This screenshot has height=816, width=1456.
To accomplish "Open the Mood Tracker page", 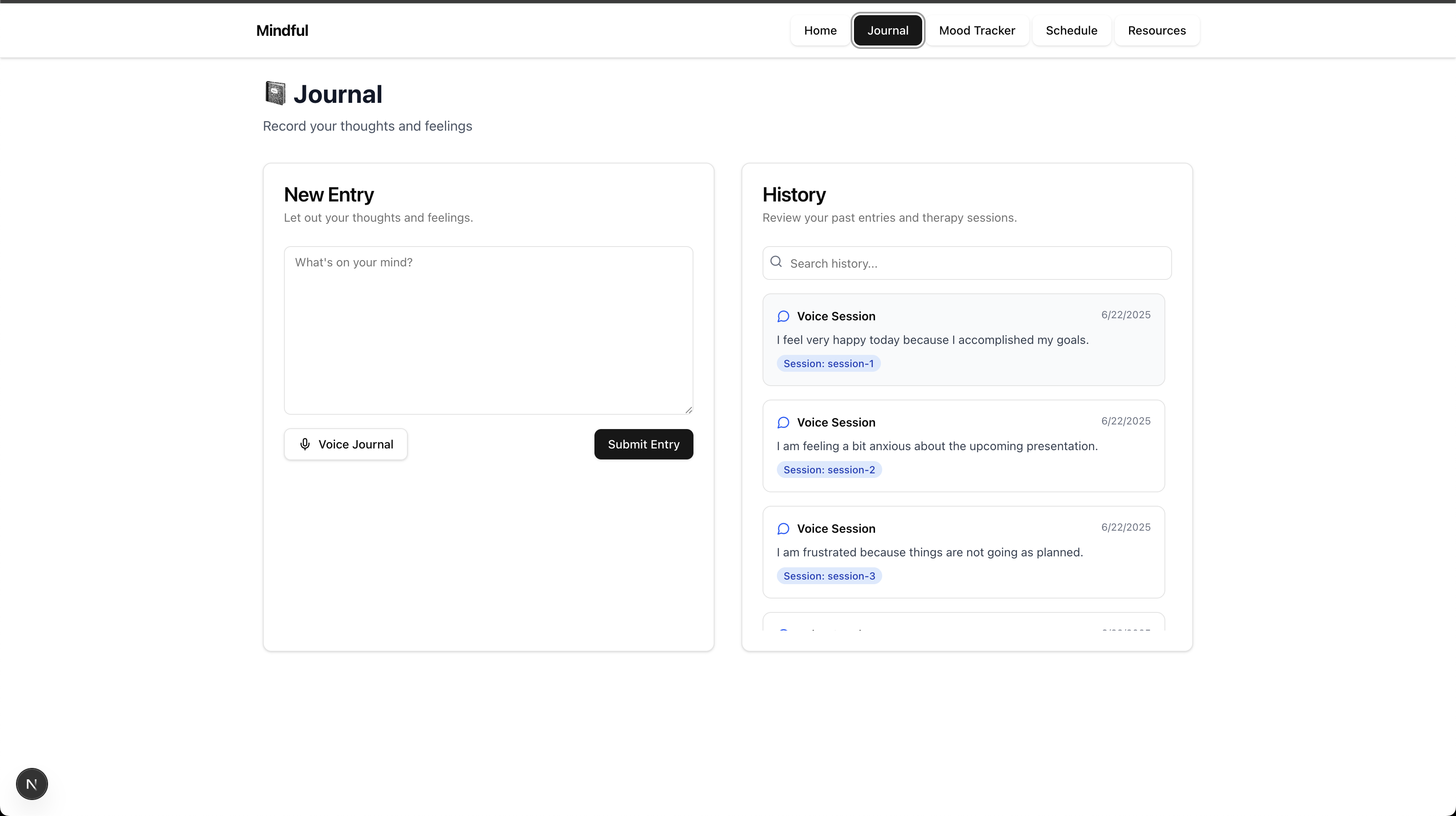I will coord(977,30).
